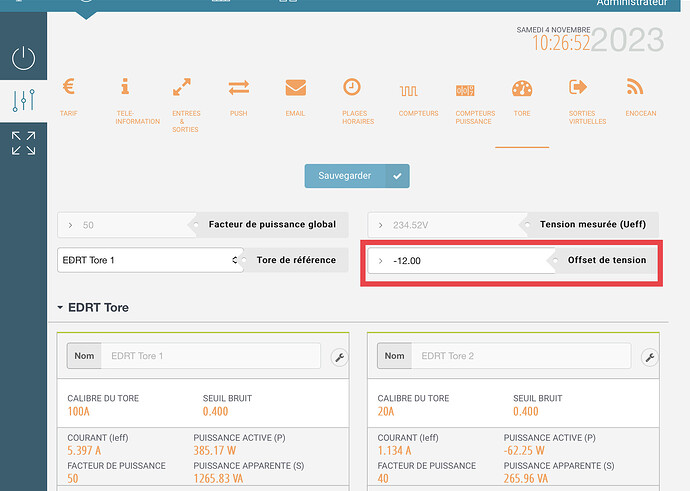Image resolution: width=690 pixels, height=491 pixels.
Task: Click the 1265.83 VA apparent power value
Action: (218, 478)
